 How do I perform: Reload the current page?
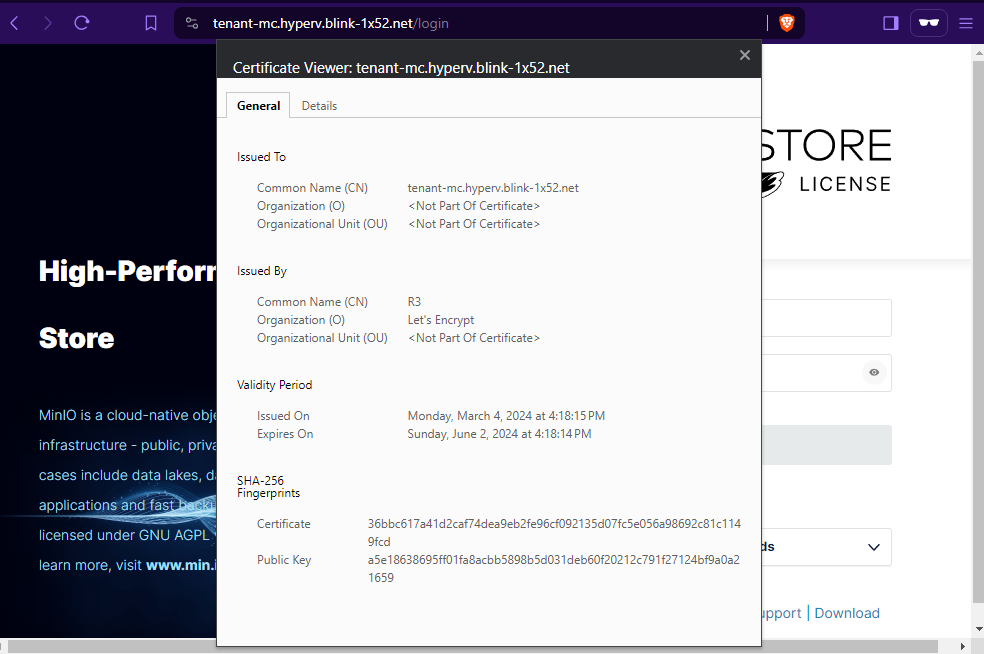click(82, 22)
